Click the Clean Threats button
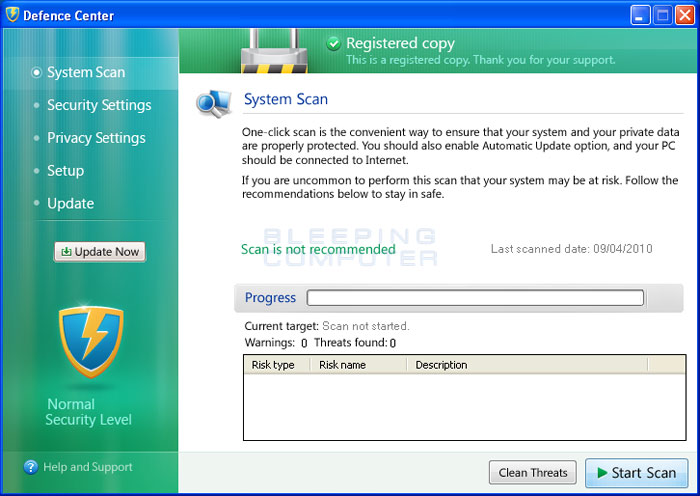Viewport: 700px width, 496px height. coord(533,472)
